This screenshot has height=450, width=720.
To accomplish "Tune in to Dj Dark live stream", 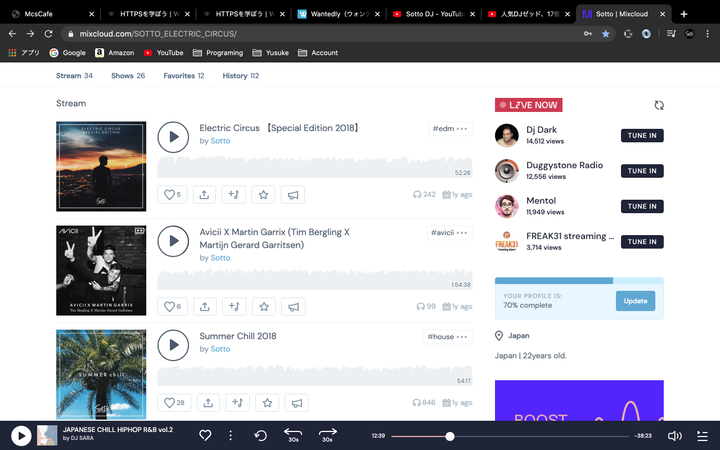I will tap(642, 135).
